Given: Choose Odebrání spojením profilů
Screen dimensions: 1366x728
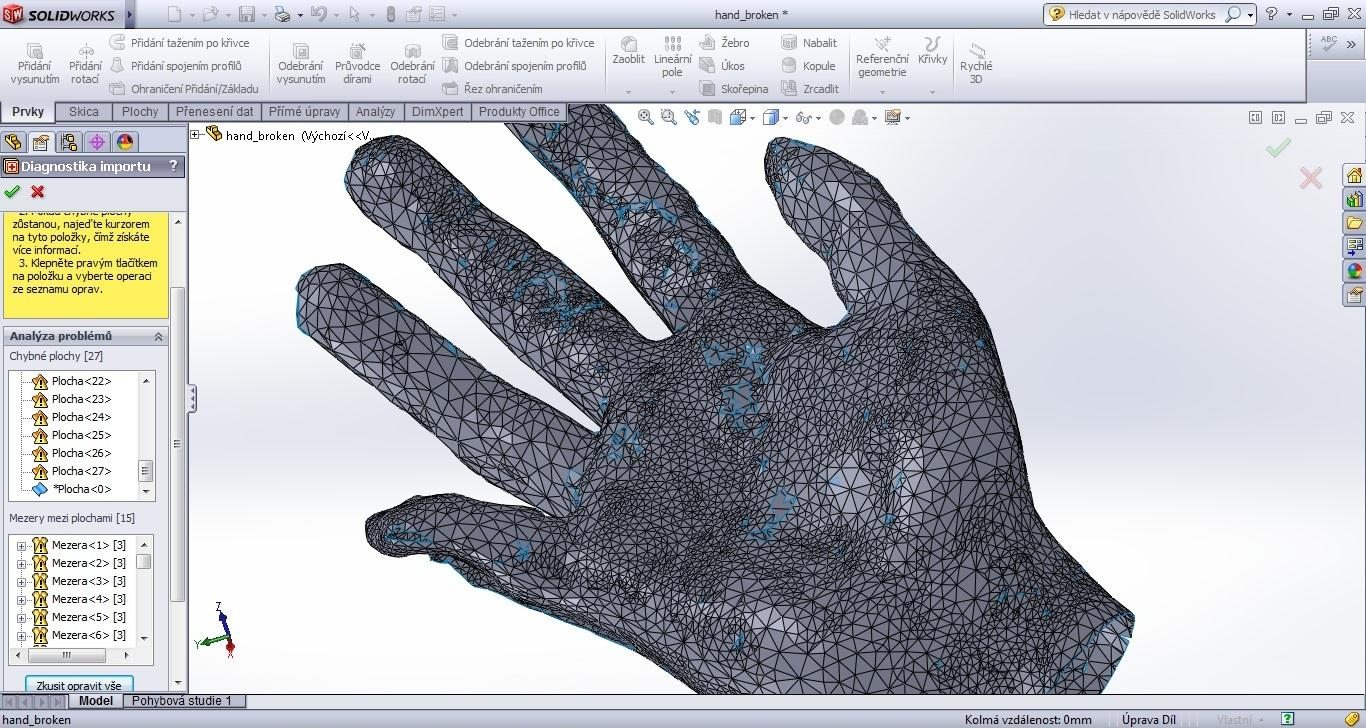Looking at the screenshot, I should pos(514,66).
